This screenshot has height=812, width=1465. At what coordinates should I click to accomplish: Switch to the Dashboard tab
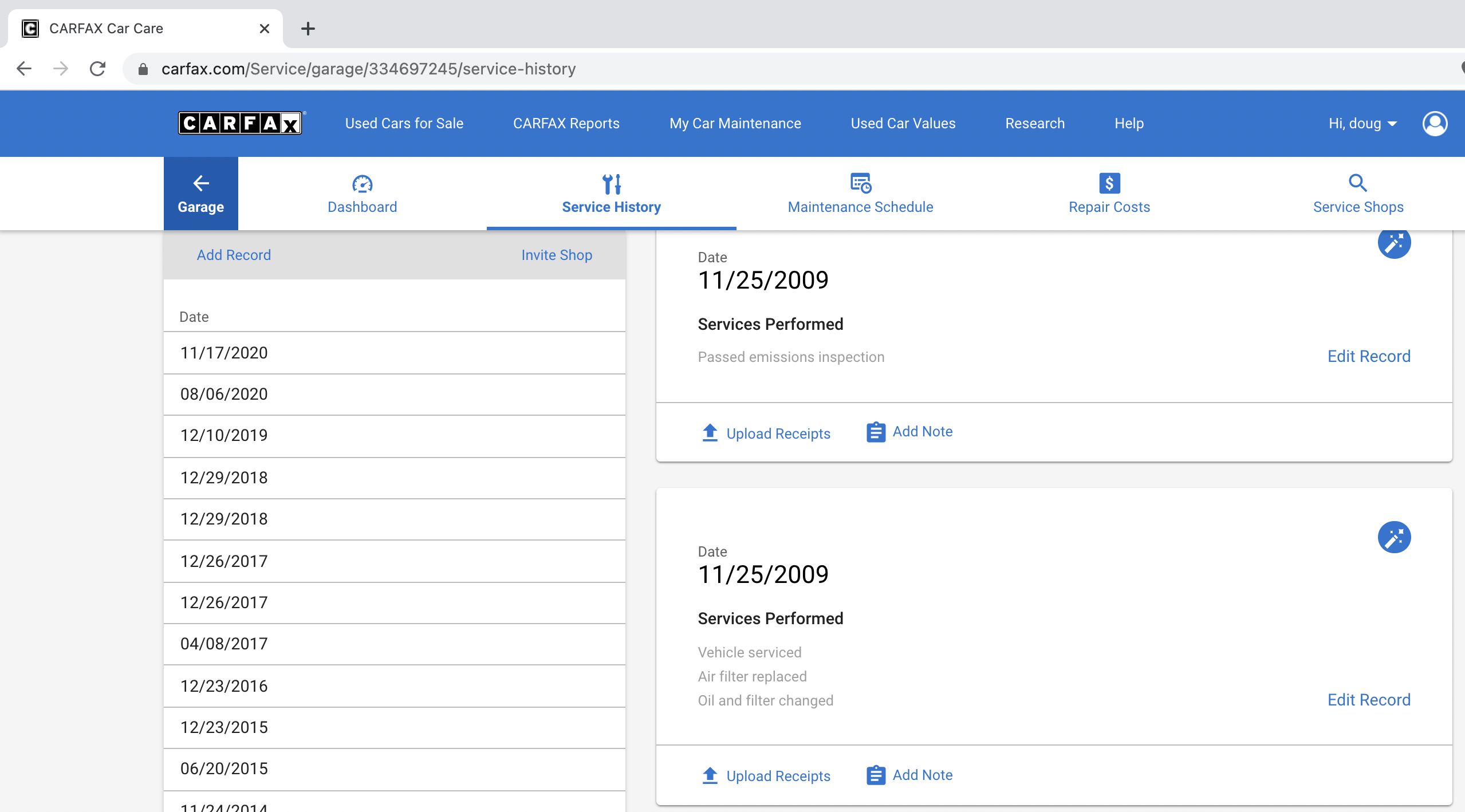[x=363, y=194]
